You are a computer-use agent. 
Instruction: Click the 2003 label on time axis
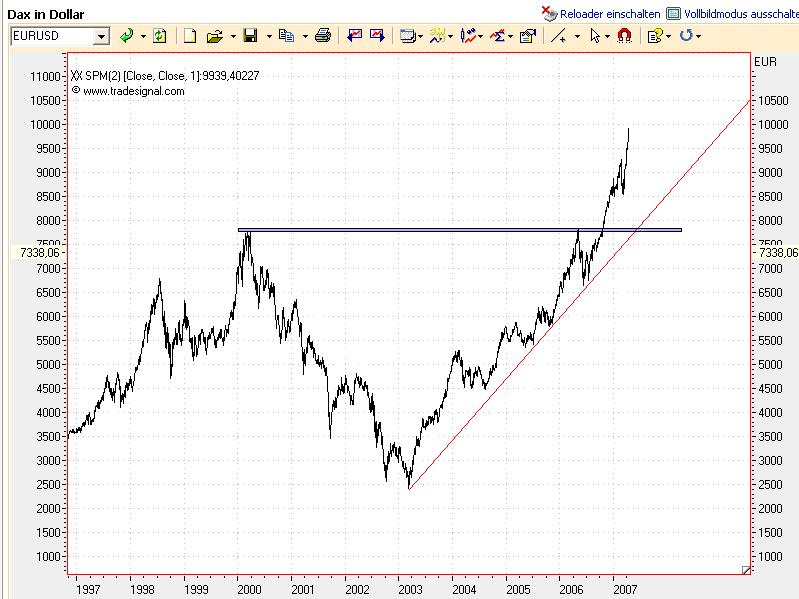coord(410,589)
